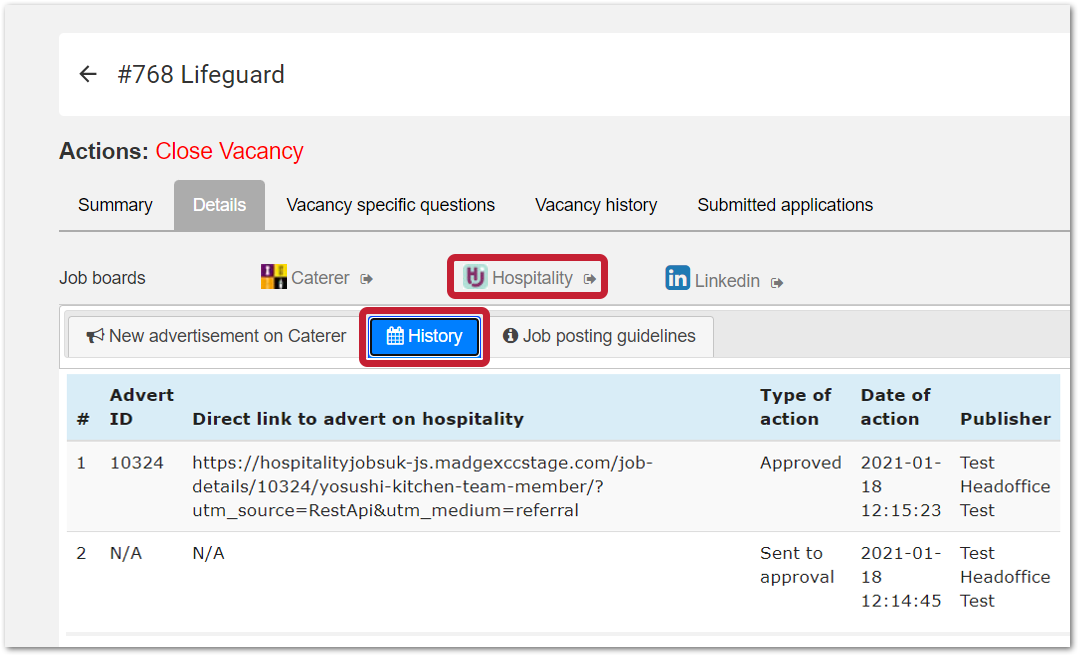The image size is (1079, 656).
Task: Open the hospitality advert direct link URL
Action: coord(421,487)
